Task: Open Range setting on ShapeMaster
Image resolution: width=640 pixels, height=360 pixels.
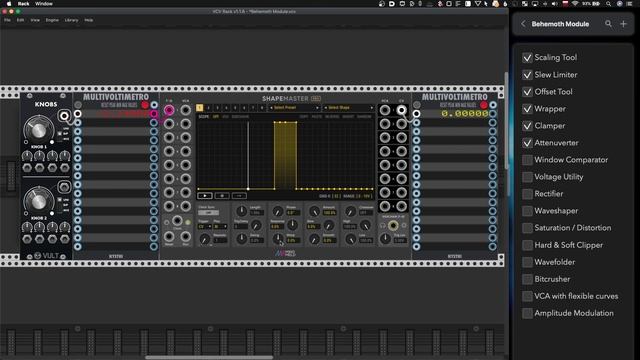Action: (357, 196)
